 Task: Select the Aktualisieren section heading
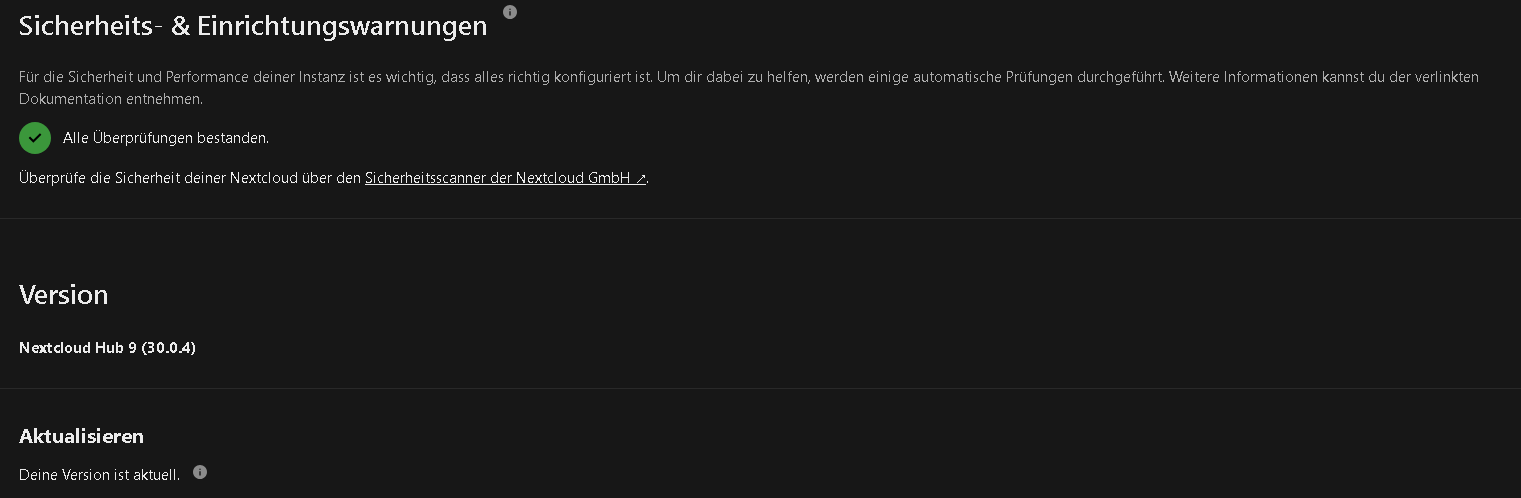pyautogui.click(x=81, y=436)
